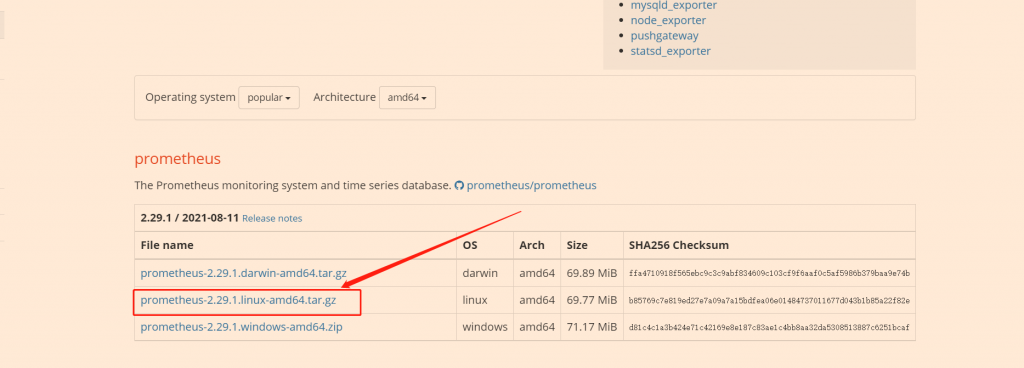Select the linux SHA256 checksum text
The width and height of the screenshot is (1024, 368).
(x=769, y=301)
